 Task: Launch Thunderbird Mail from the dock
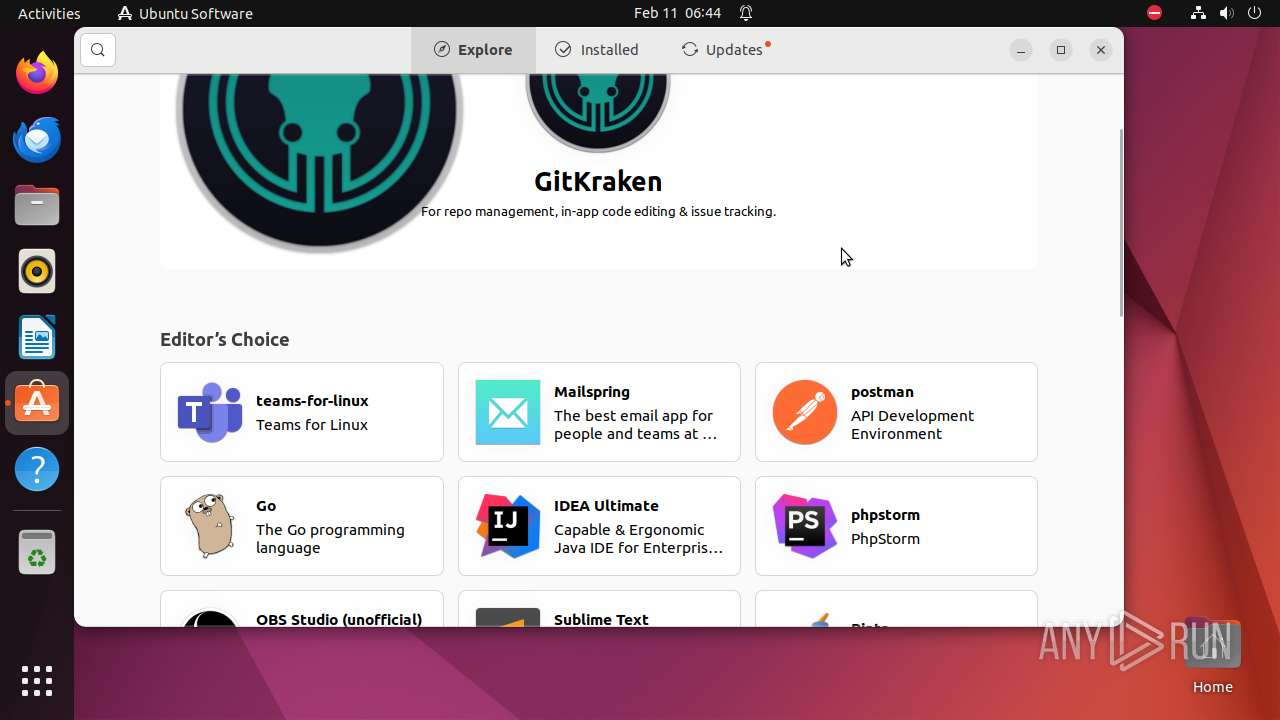37,139
